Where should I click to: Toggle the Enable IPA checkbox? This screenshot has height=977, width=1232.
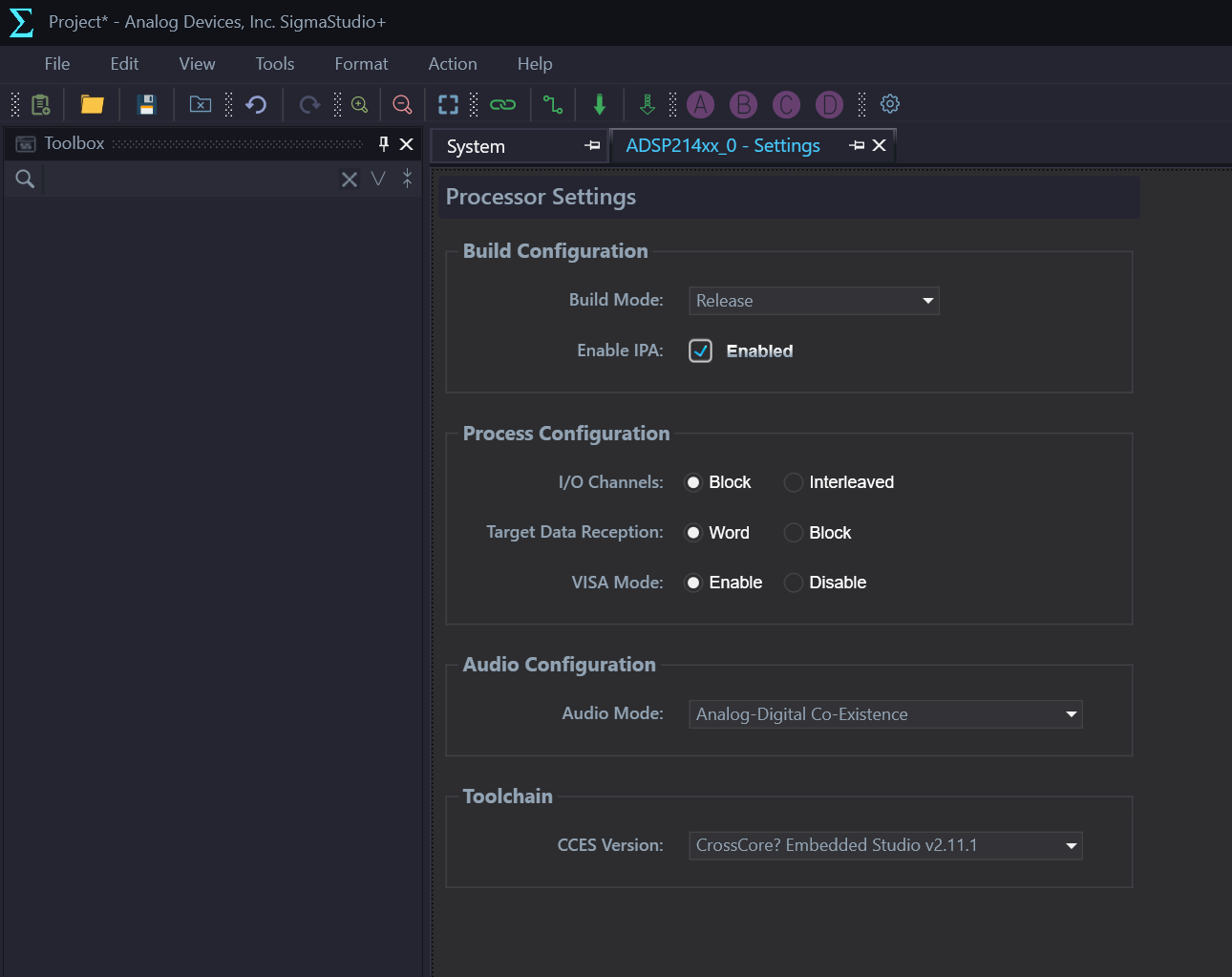tap(700, 350)
